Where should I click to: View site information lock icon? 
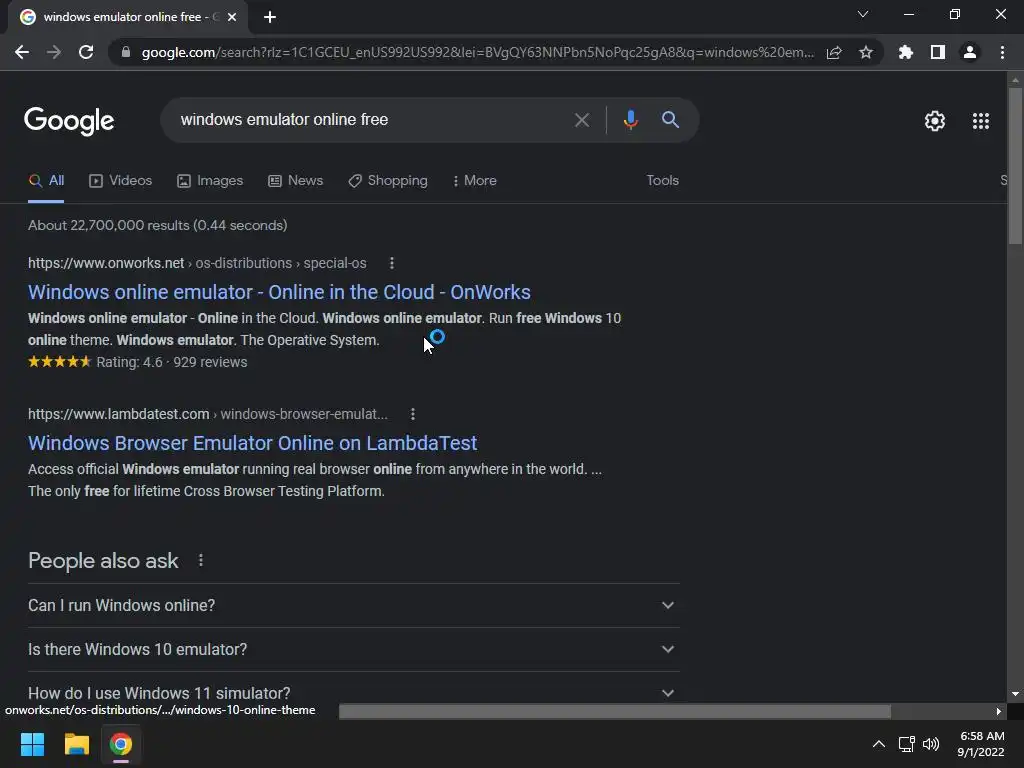pos(125,52)
